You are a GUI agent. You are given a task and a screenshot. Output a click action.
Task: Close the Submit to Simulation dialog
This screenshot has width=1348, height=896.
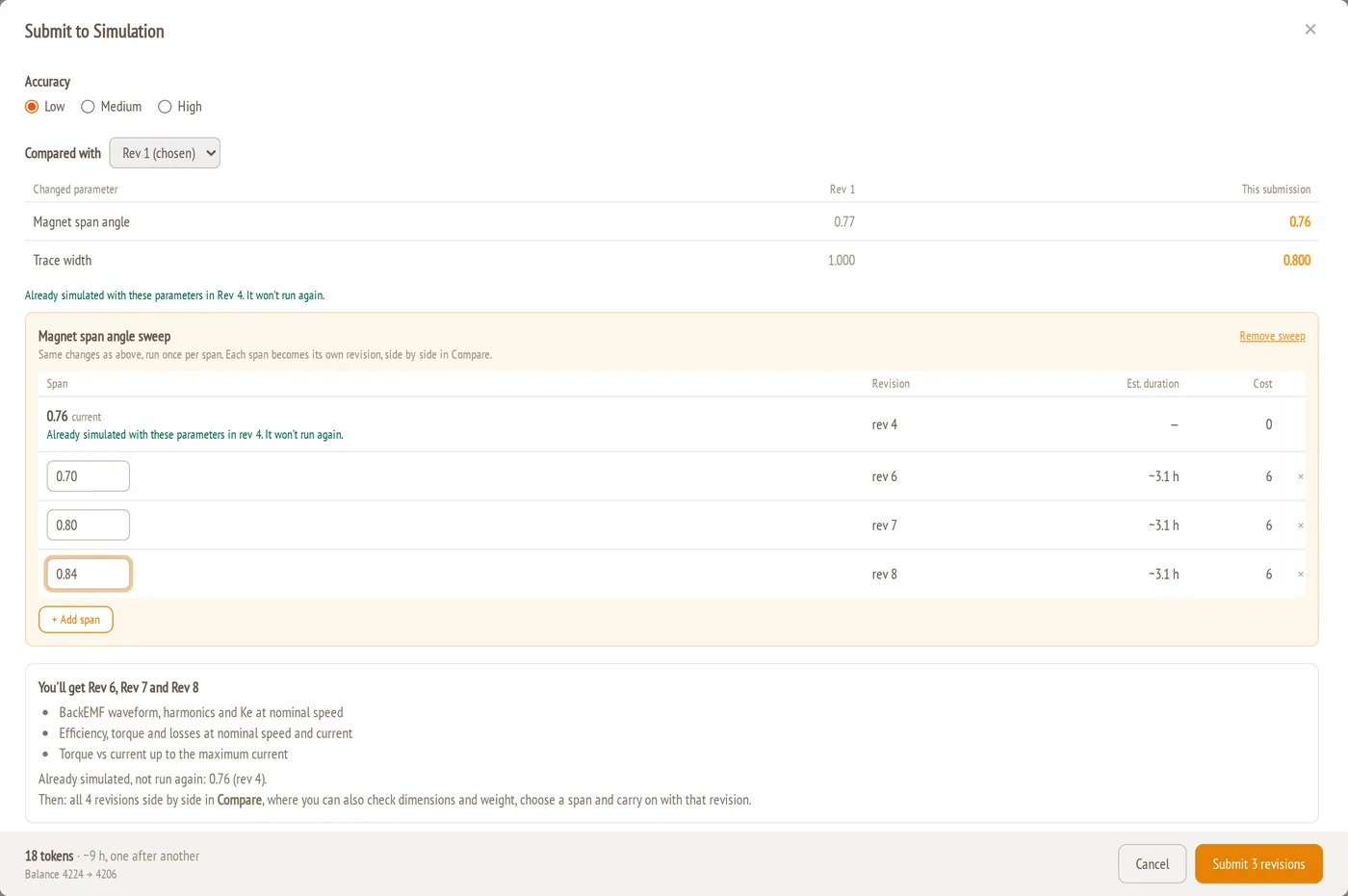click(x=1309, y=30)
